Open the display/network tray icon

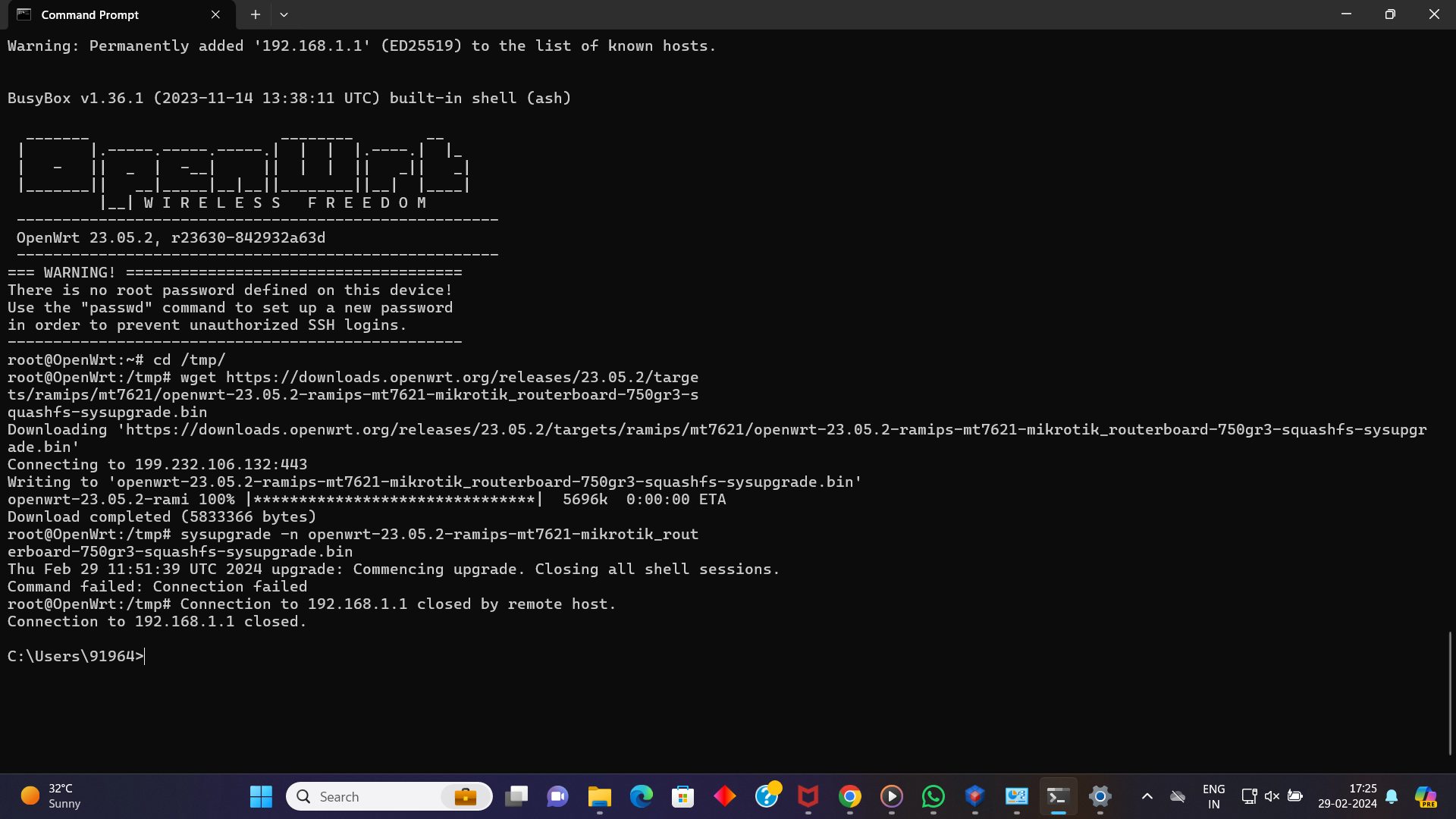click(1249, 796)
